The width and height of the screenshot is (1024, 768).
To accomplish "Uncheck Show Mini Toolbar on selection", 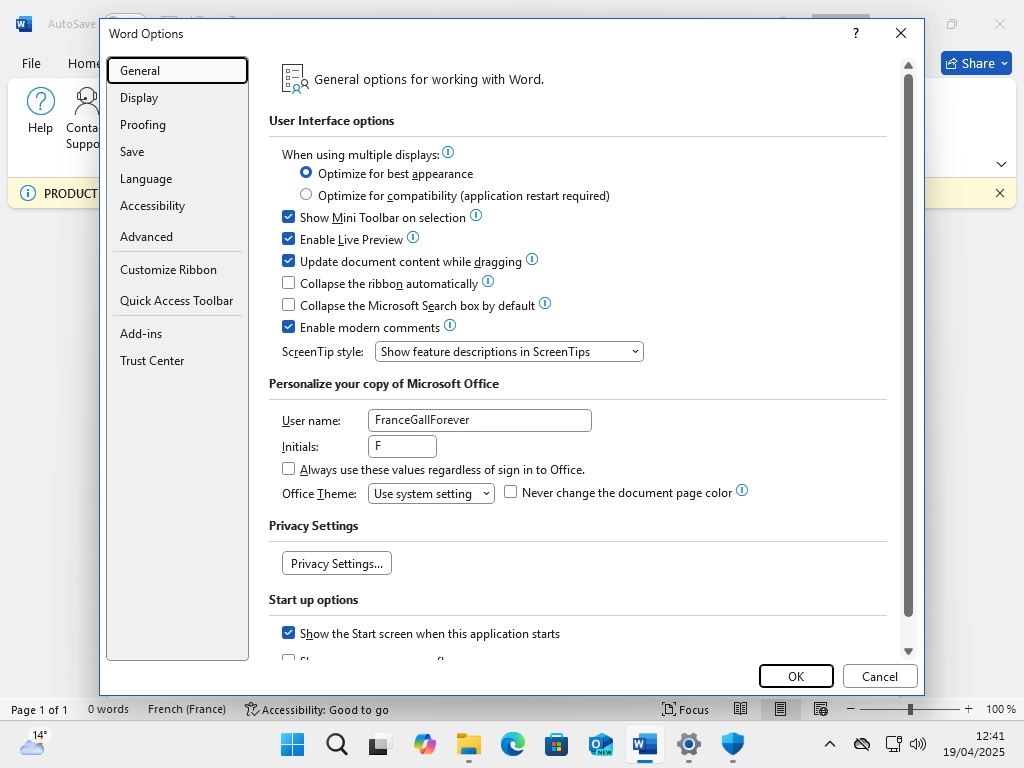I will (x=289, y=217).
